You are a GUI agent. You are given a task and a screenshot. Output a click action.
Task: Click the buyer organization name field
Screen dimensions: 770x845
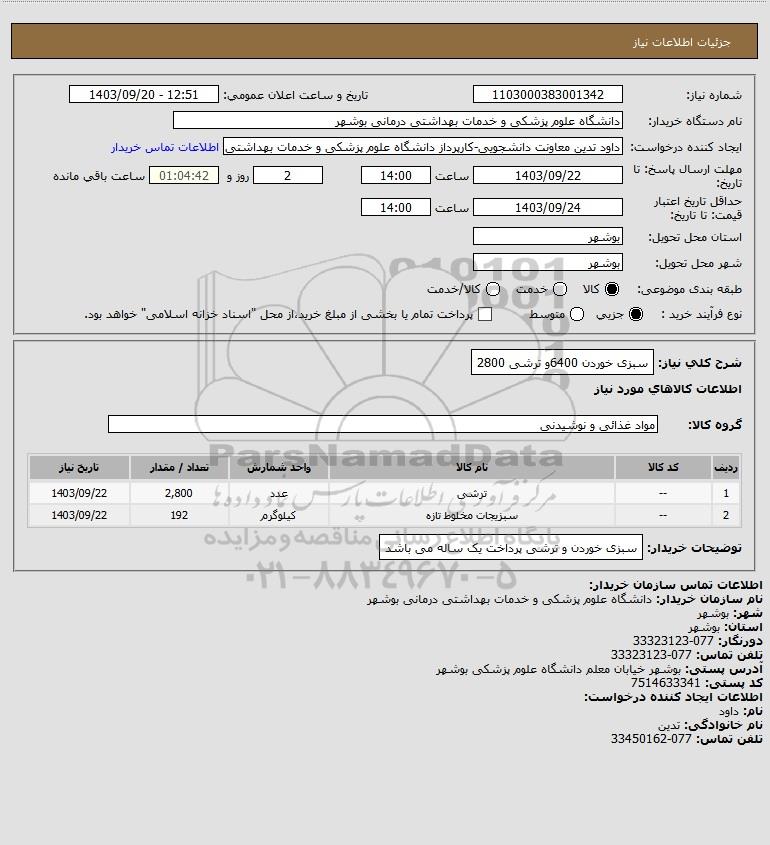398,120
